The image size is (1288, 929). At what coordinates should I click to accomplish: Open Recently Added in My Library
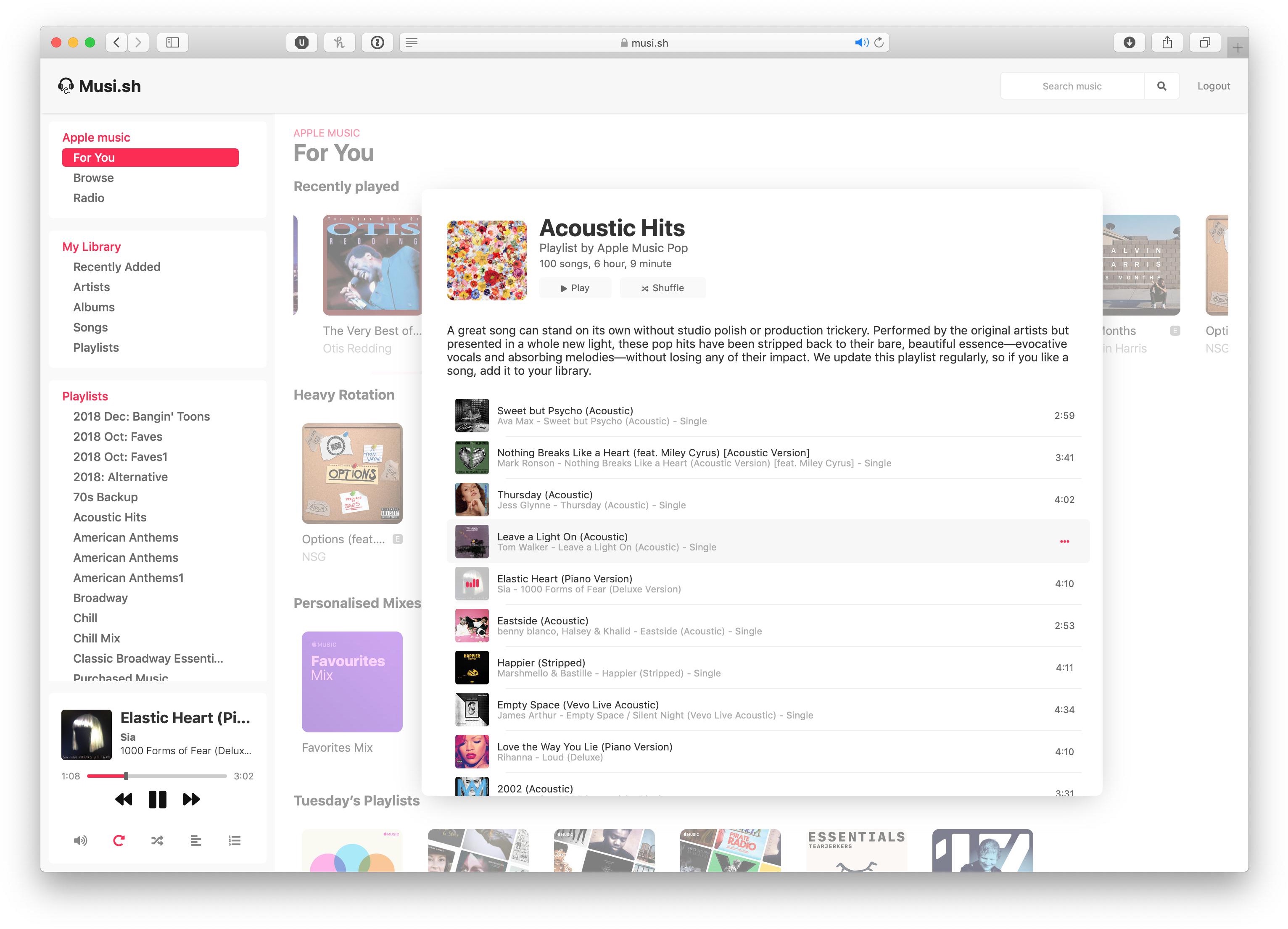116,267
